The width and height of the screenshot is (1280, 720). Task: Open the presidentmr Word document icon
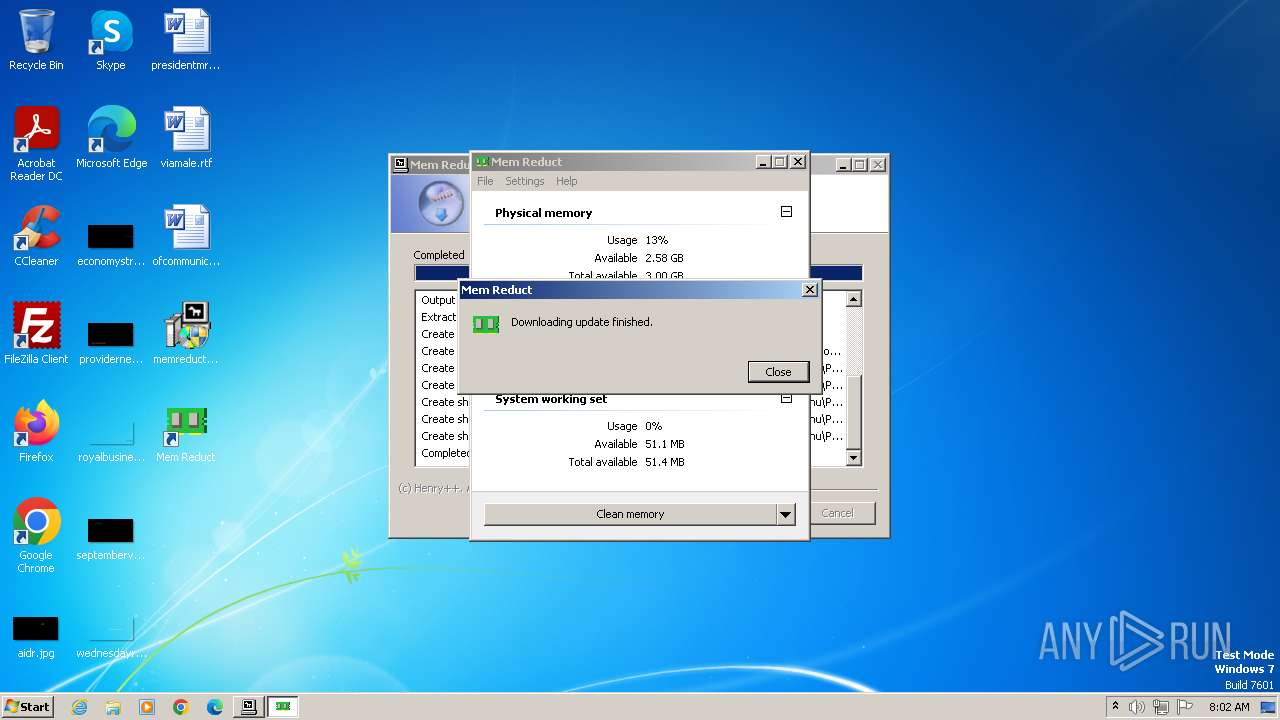(x=186, y=40)
